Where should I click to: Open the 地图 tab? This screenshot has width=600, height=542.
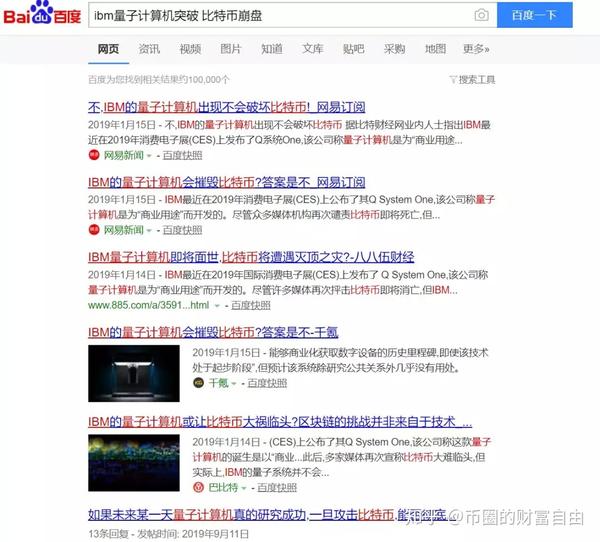pos(435,49)
